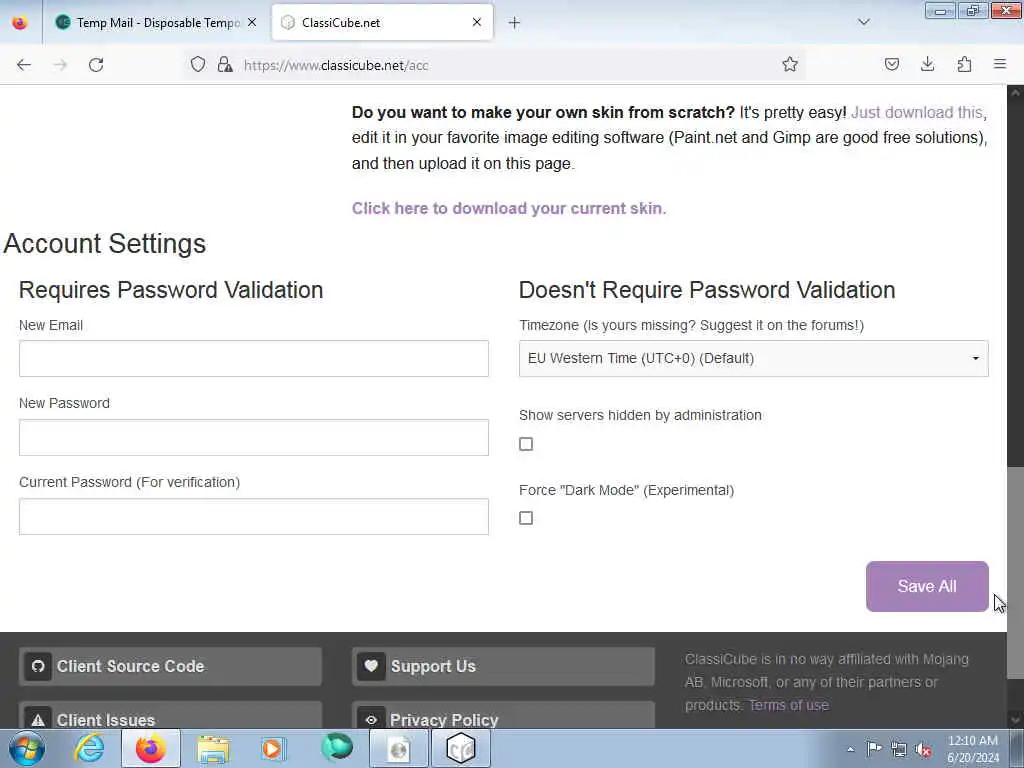Click the ClassiCube cube icon in taskbar
Screen dimensions: 1024x768
(x=460, y=748)
